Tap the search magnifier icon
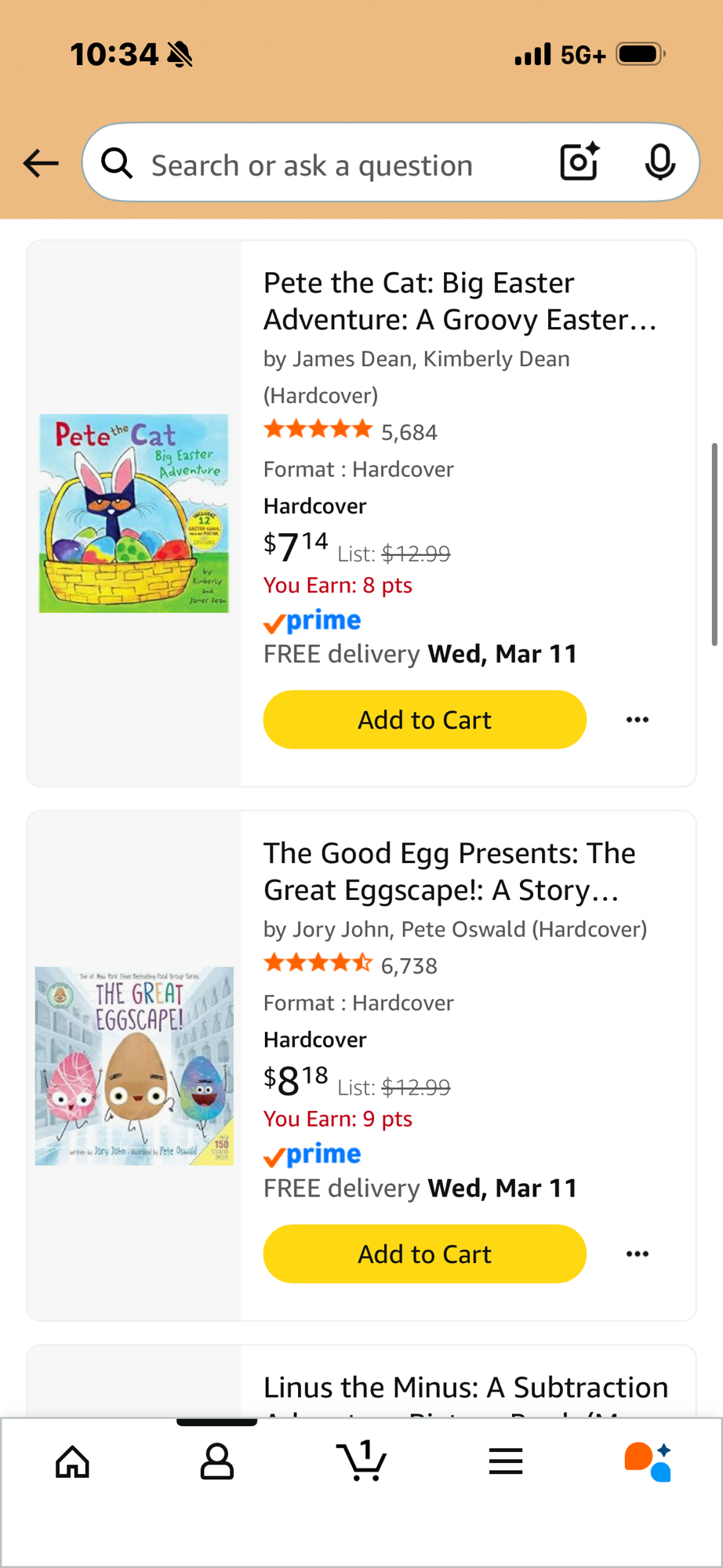This screenshot has height=1568, width=723. (x=117, y=163)
